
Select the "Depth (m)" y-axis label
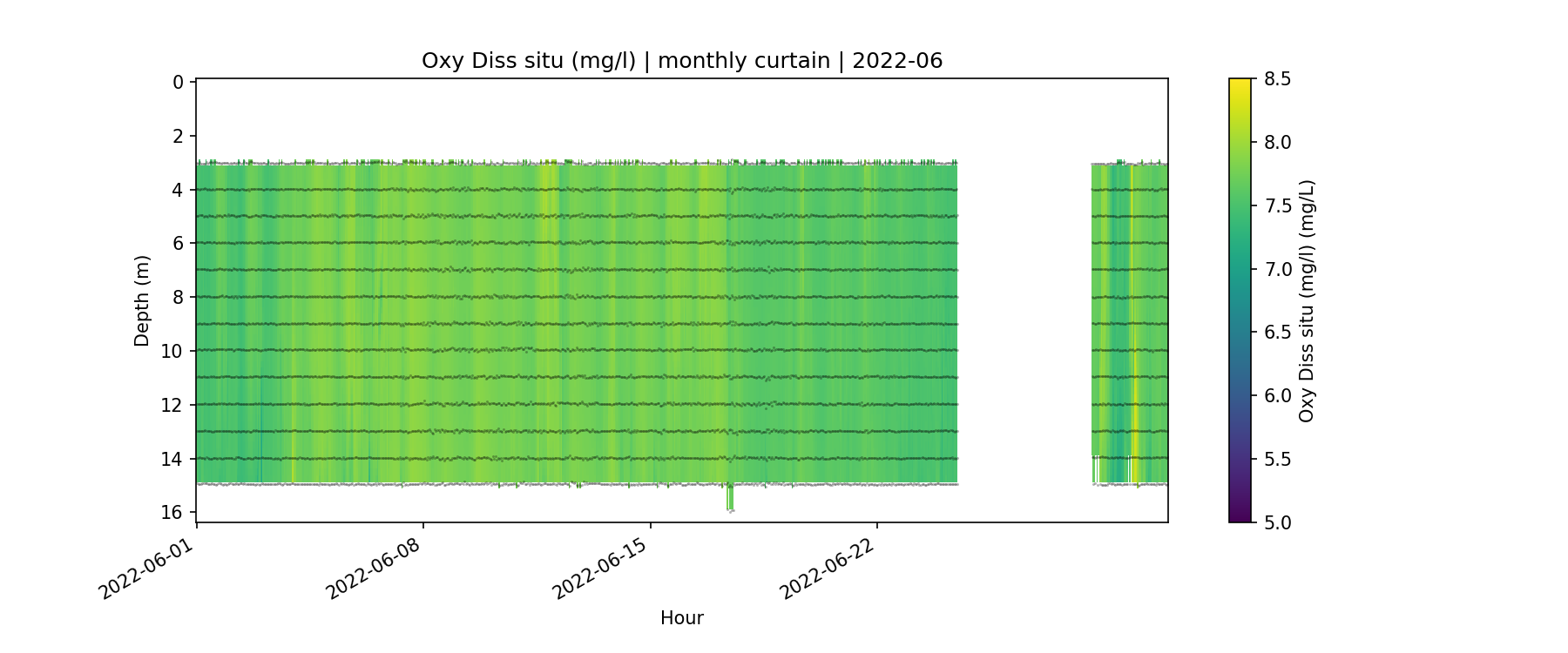click(x=142, y=300)
